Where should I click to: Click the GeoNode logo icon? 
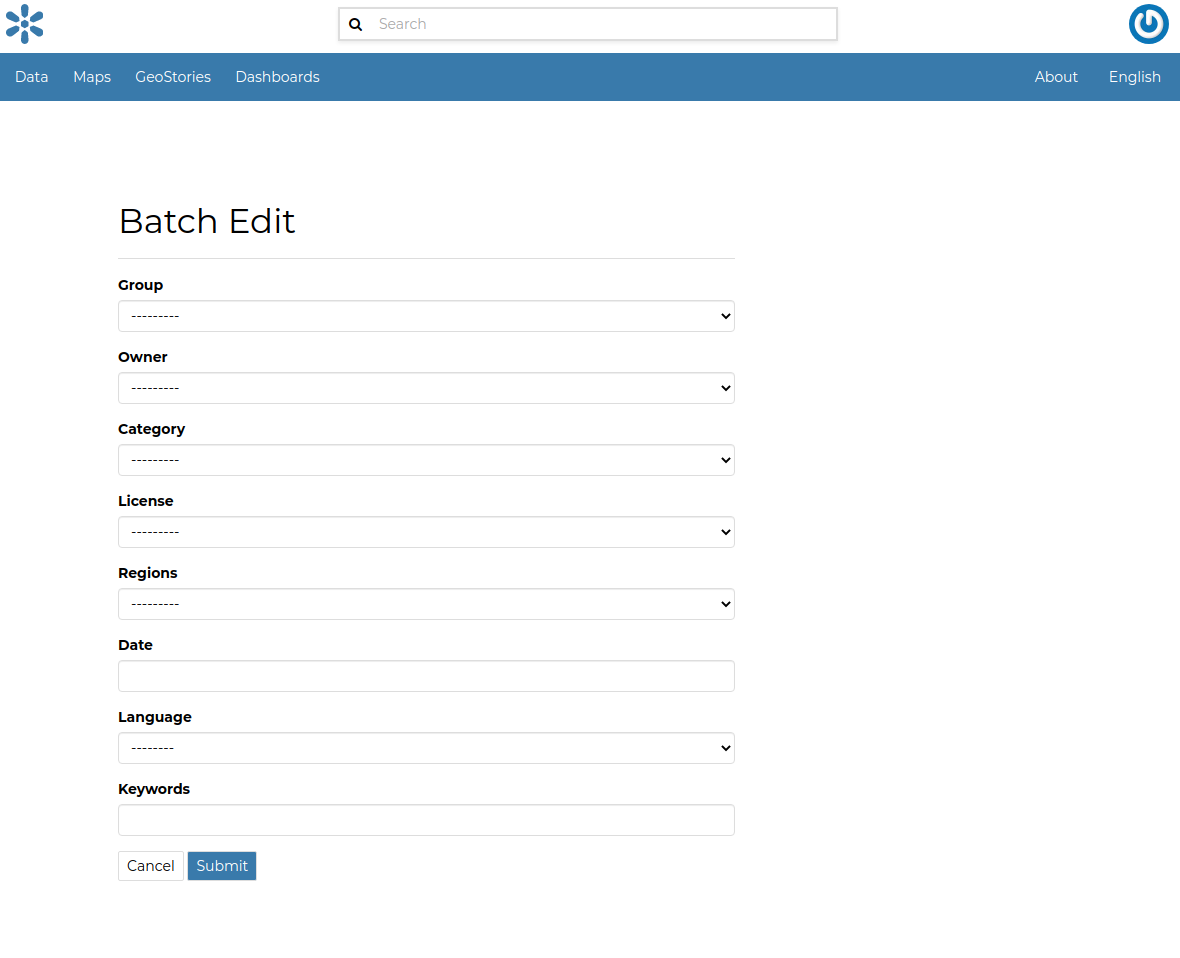tap(24, 24)
